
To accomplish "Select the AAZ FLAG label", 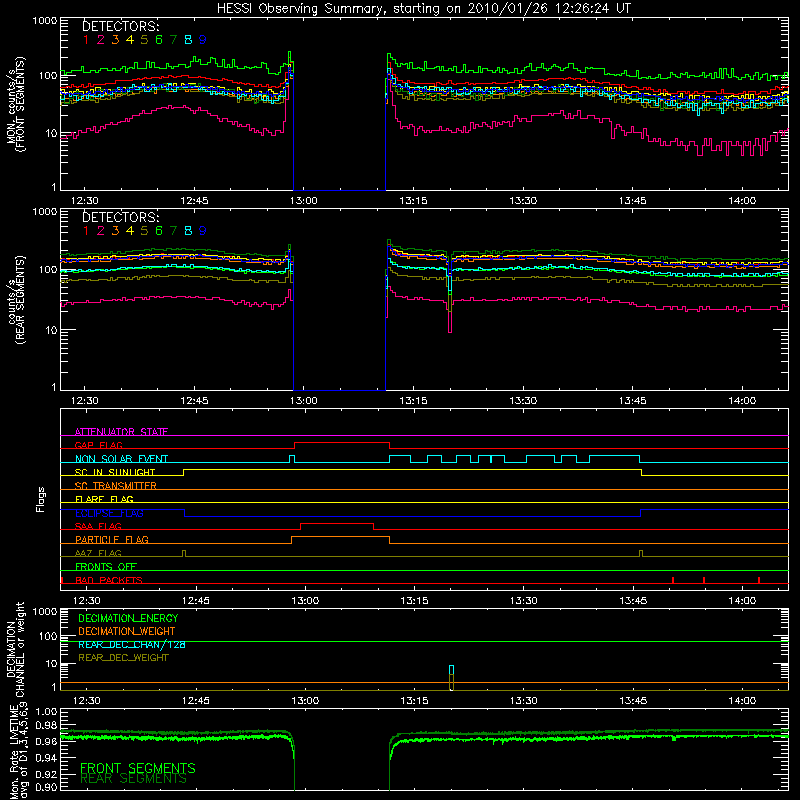I will point(98,553).
